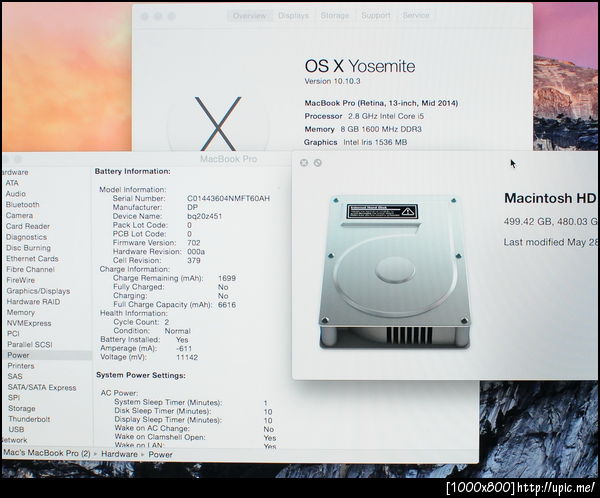Click the battery serial number C01443604NMFT60AH

click(x=228, y=198)
